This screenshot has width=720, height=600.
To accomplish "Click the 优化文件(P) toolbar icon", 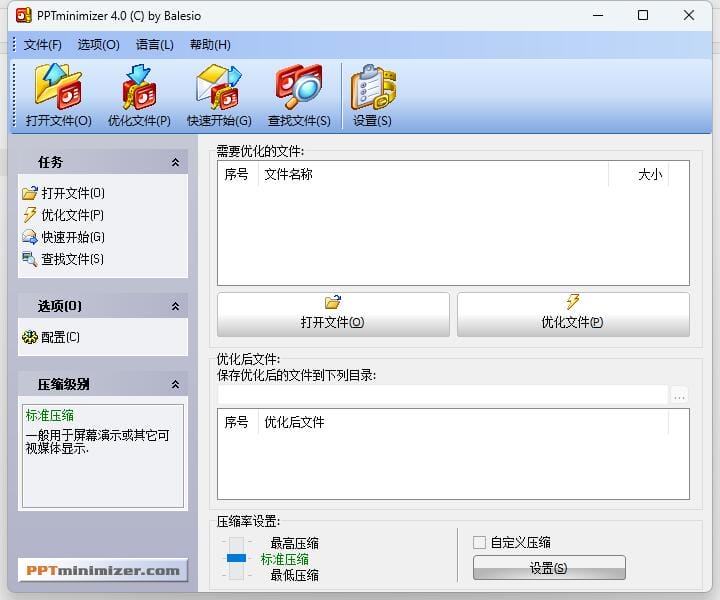I will 139,95.
